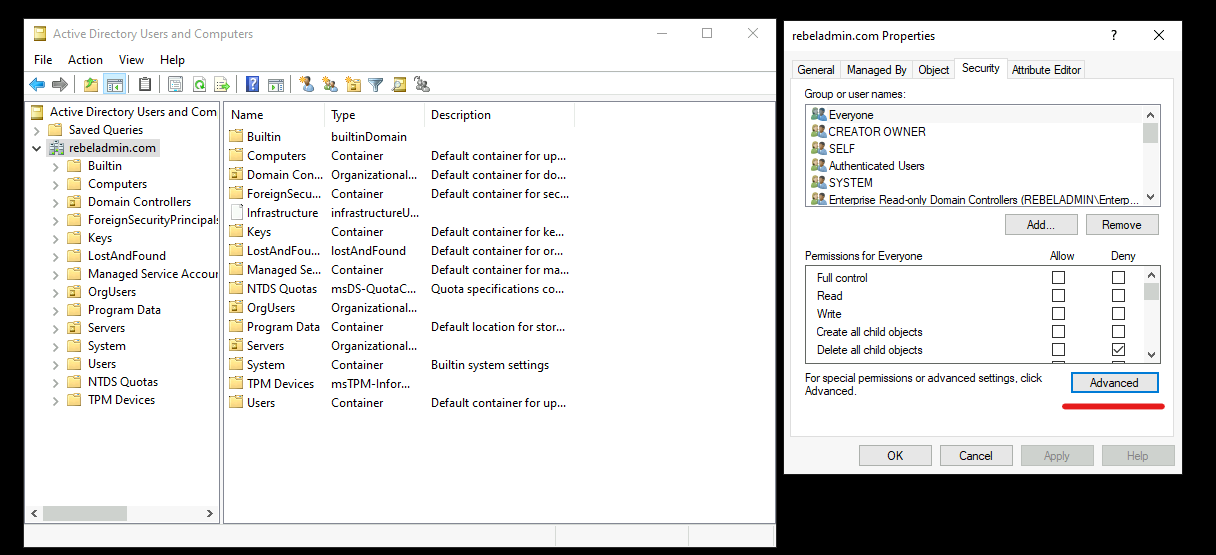Click the Advanced button
1216x555 pixels.
(x=1114, y=383)
